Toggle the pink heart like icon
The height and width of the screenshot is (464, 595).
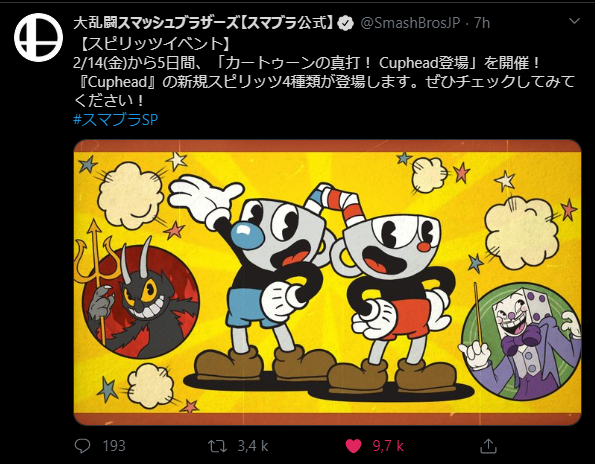coord(353,446)
